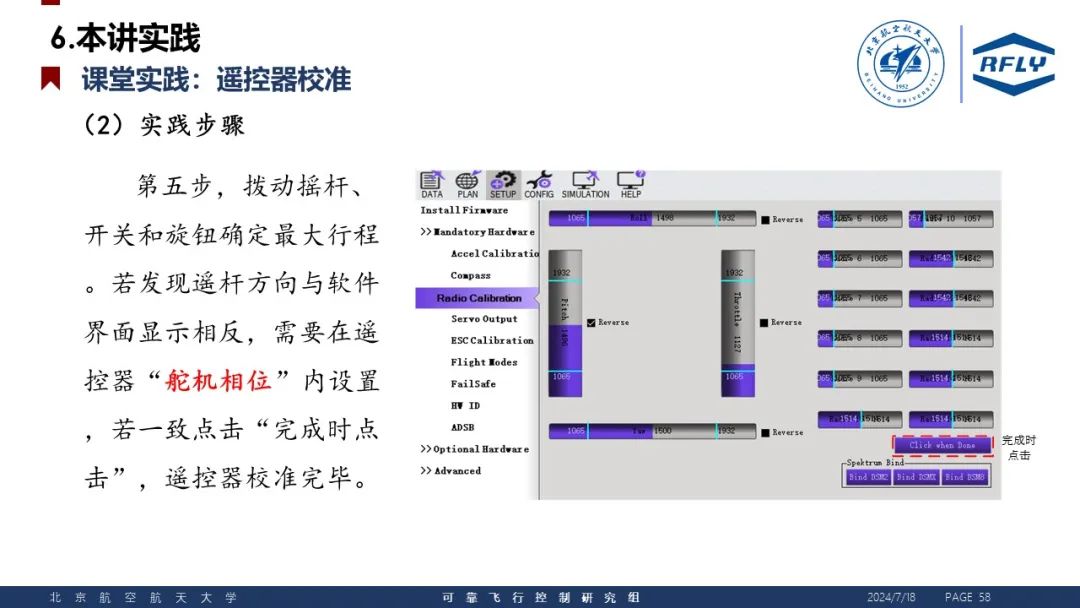Screen dimensions: 1080x608
Task: Select Install Firmware in the sidebar
Action: click(464, 210)
